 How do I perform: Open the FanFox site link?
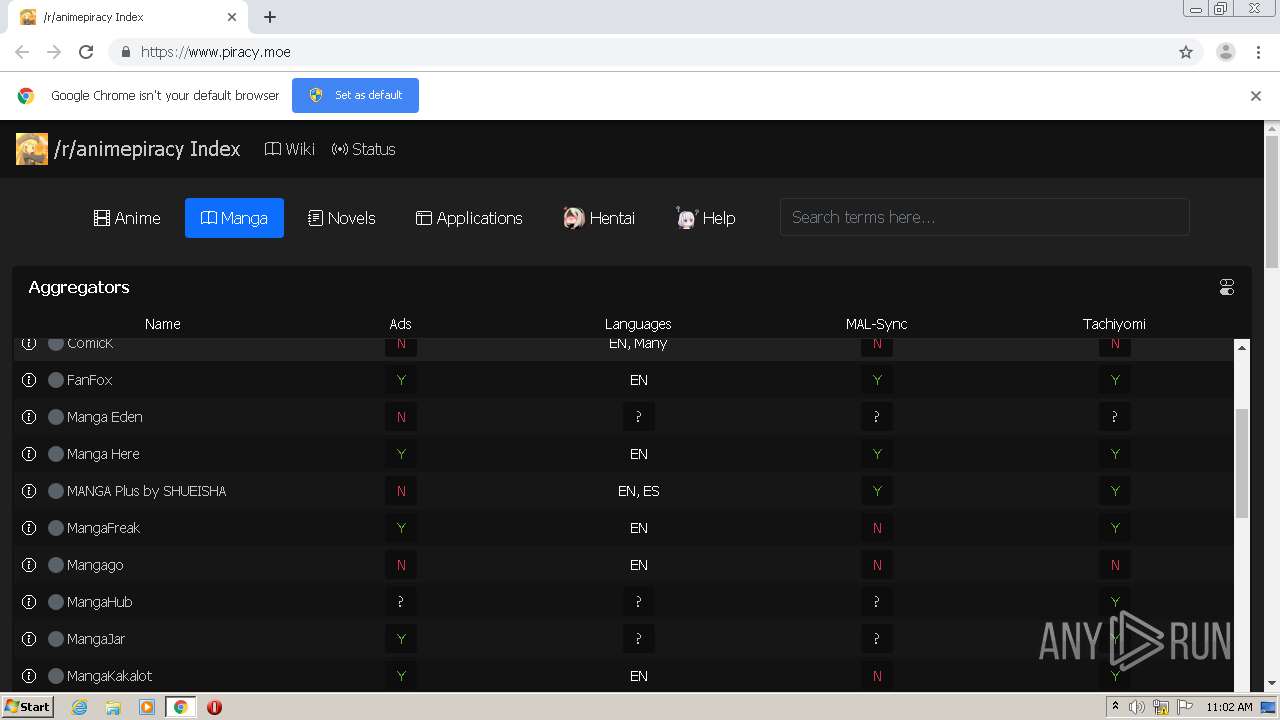click(90, 380)
